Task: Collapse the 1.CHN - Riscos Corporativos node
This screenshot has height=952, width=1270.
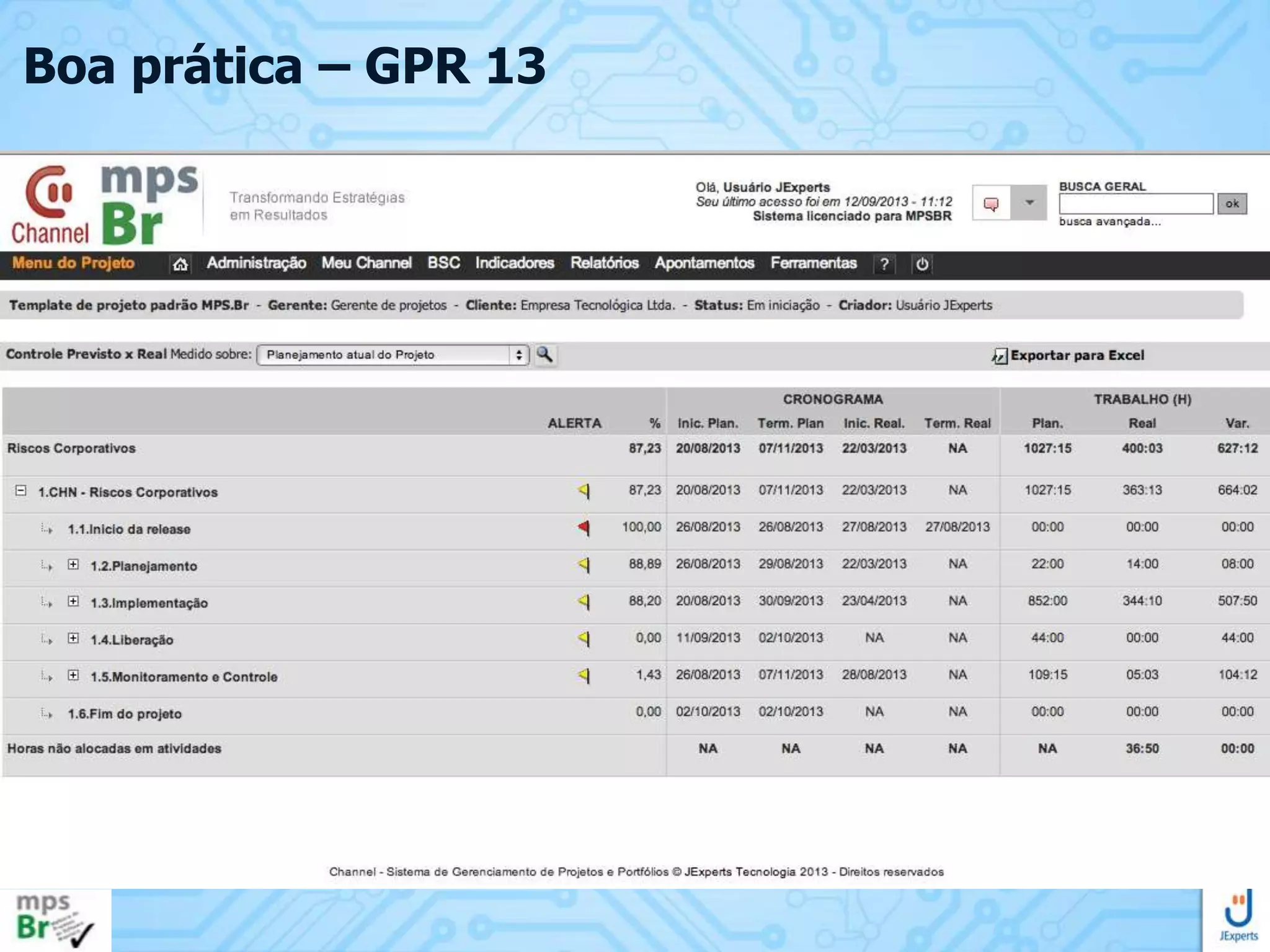Action: pyautogui.click(x=20, y=491)
